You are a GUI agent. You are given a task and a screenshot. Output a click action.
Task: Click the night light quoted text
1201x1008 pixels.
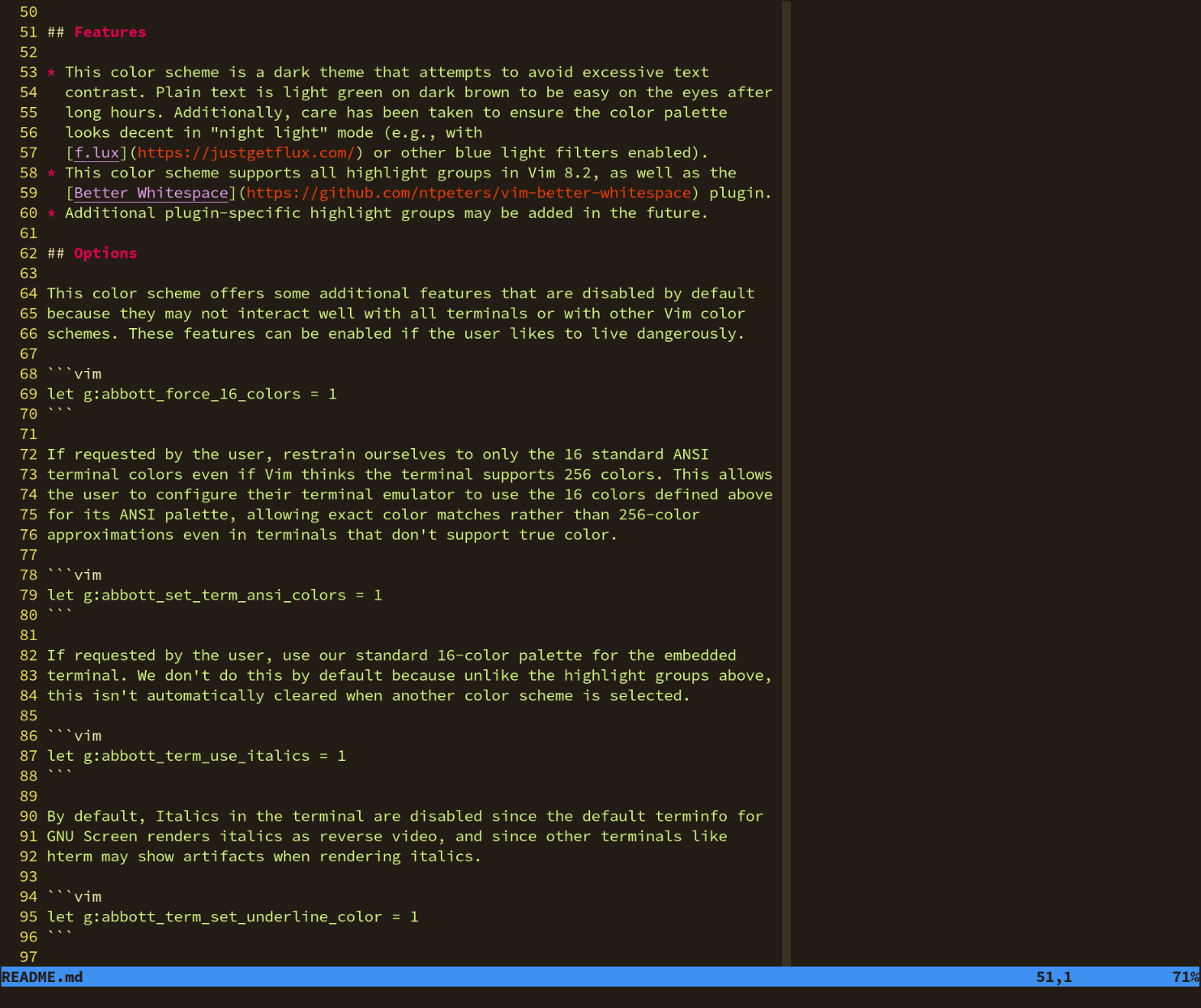click(x=269, y=132)
